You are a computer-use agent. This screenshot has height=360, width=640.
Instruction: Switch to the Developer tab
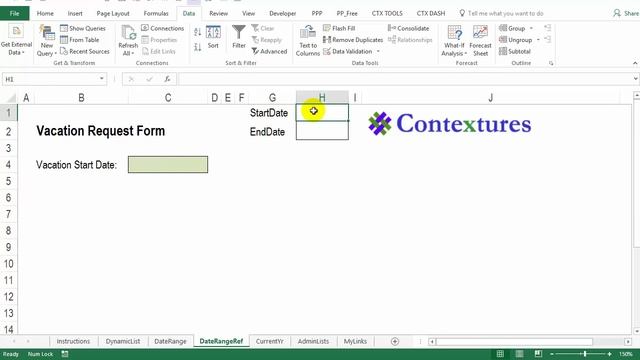282,13
